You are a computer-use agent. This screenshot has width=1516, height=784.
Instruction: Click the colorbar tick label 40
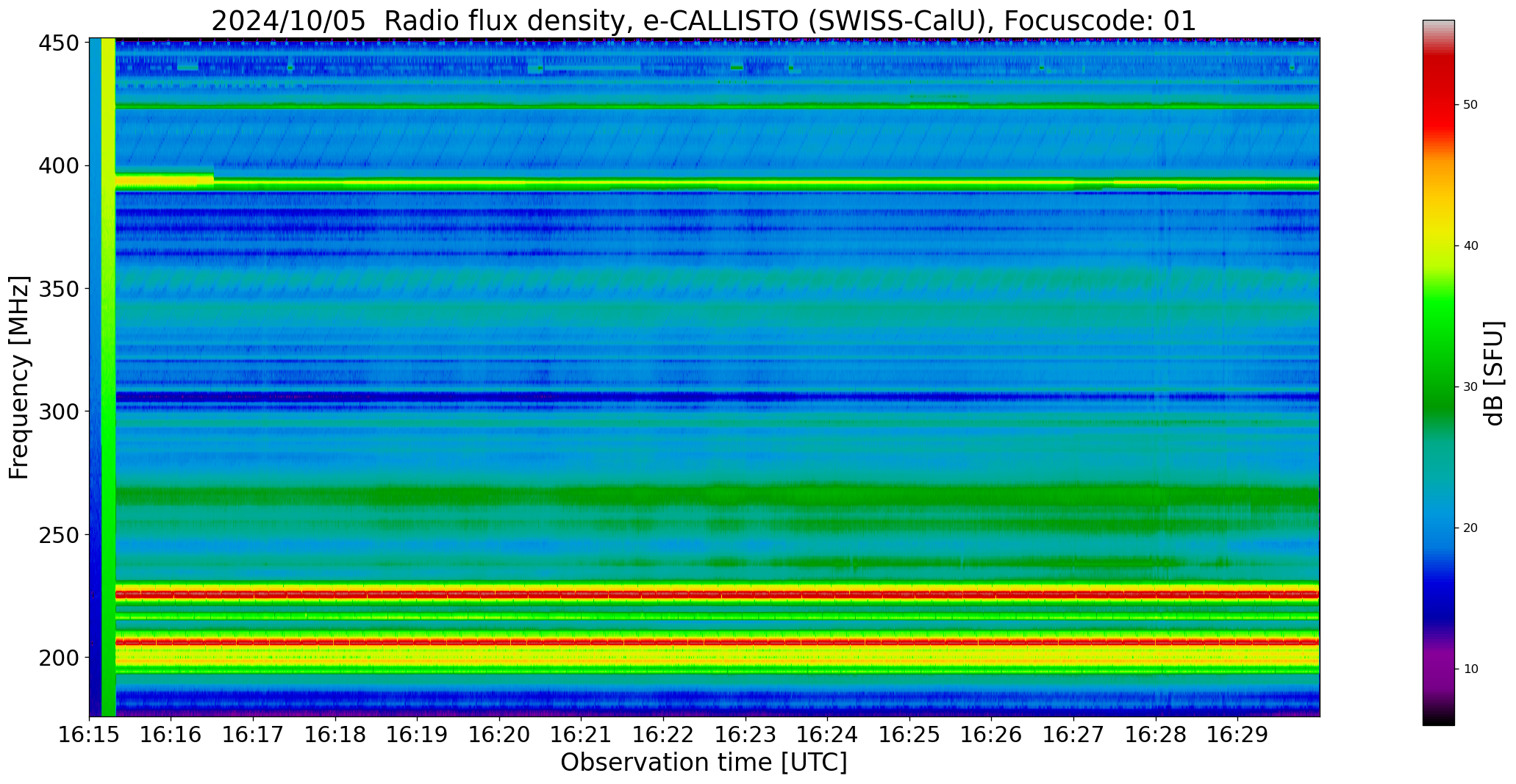1470,246
